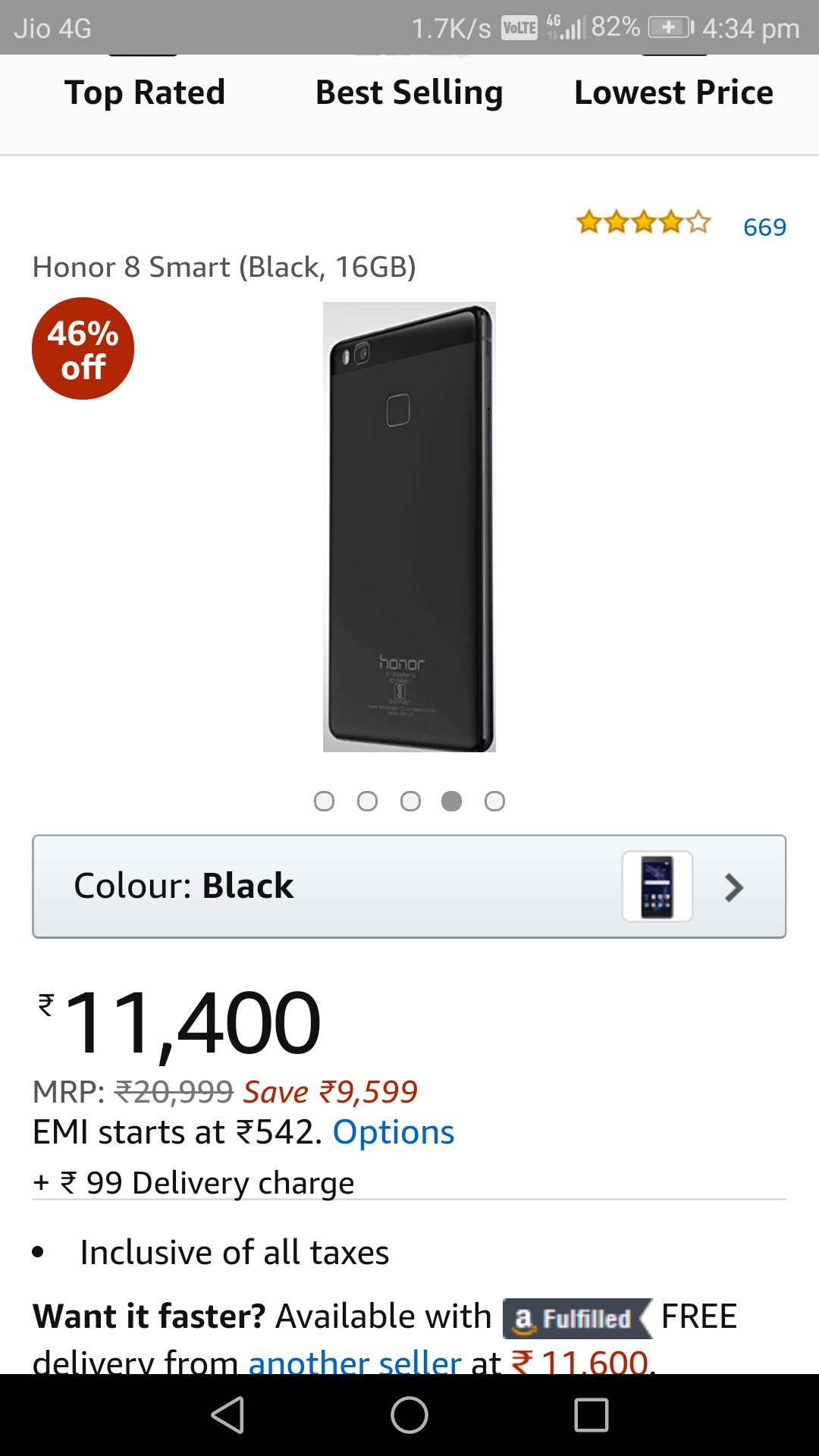Tap the Android home button
Viewport: 819px width, 1456px height.
[x=409, y=1414]
